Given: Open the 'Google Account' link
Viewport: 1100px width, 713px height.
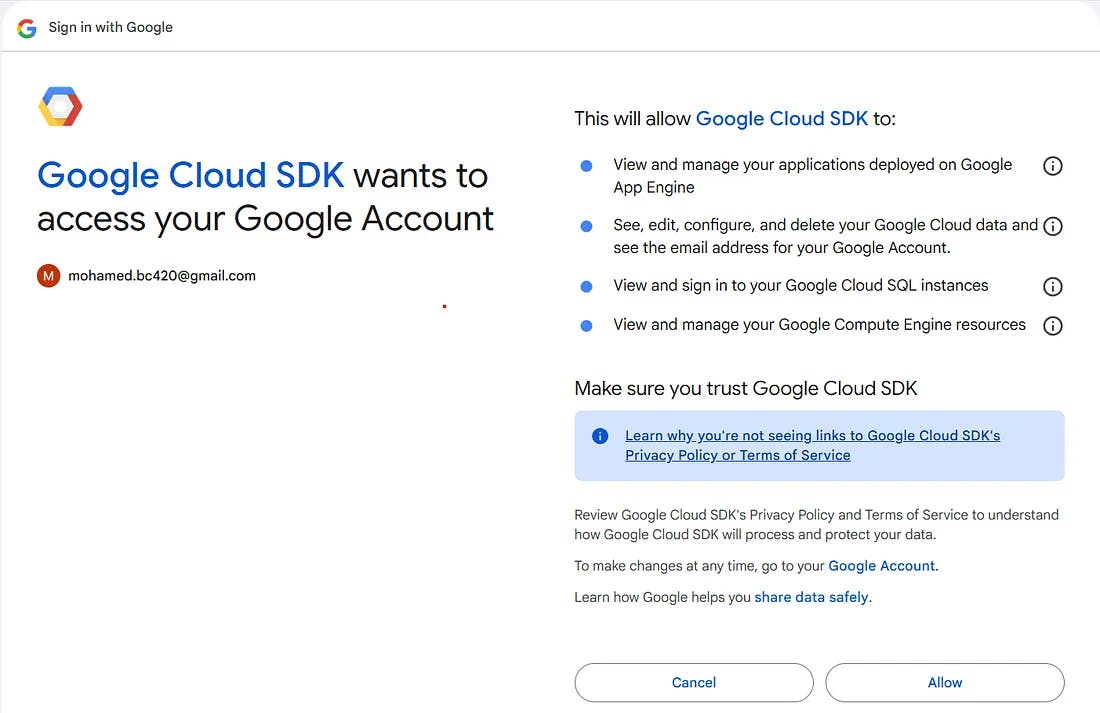Looking at the screenshot, I should tap(881, 565).
